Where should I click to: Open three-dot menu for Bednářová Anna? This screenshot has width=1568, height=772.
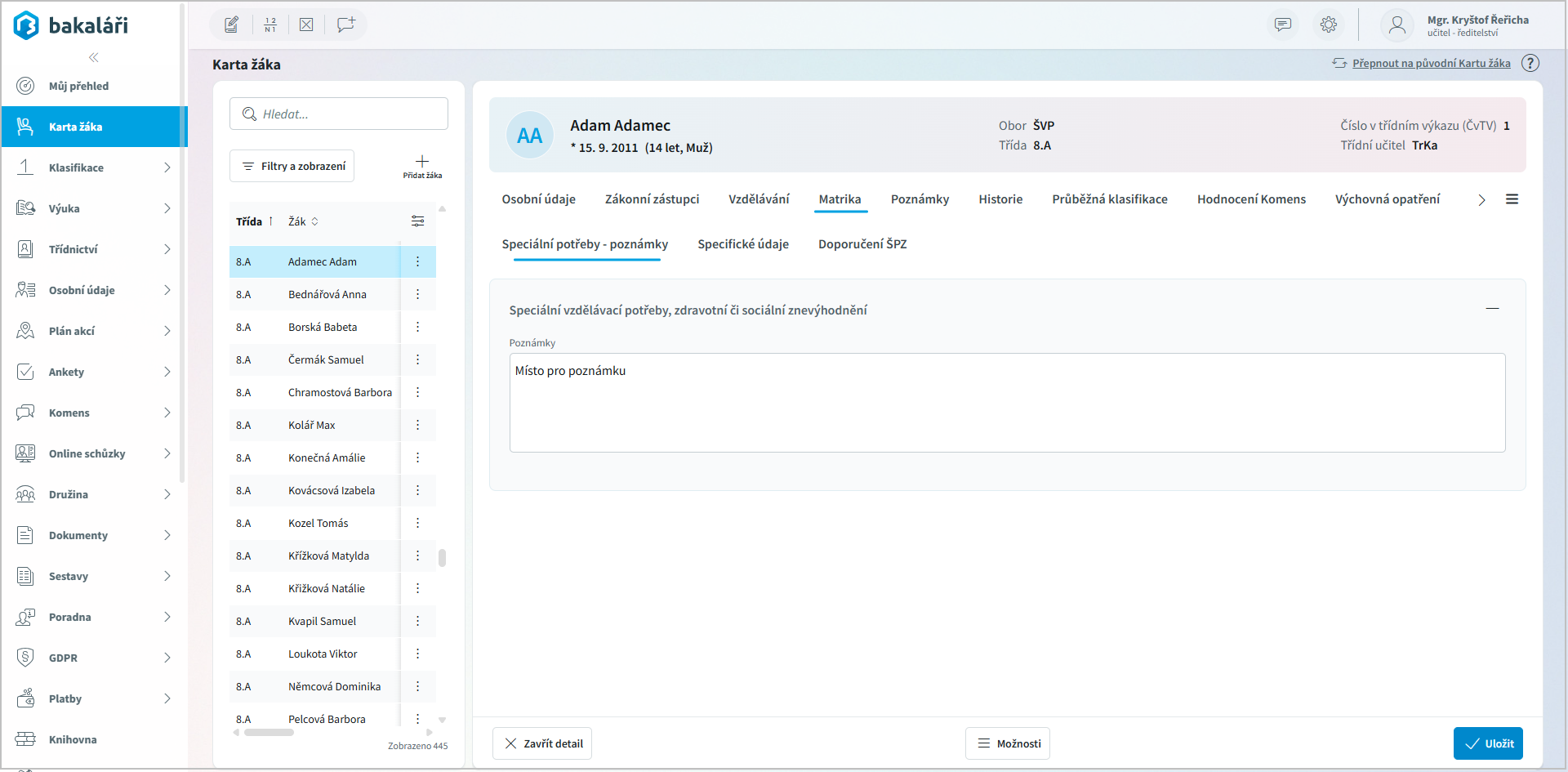[417, 294]
